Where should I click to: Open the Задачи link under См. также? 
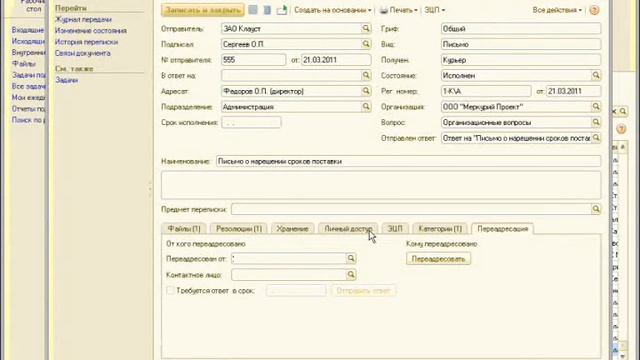click(67, 80)
